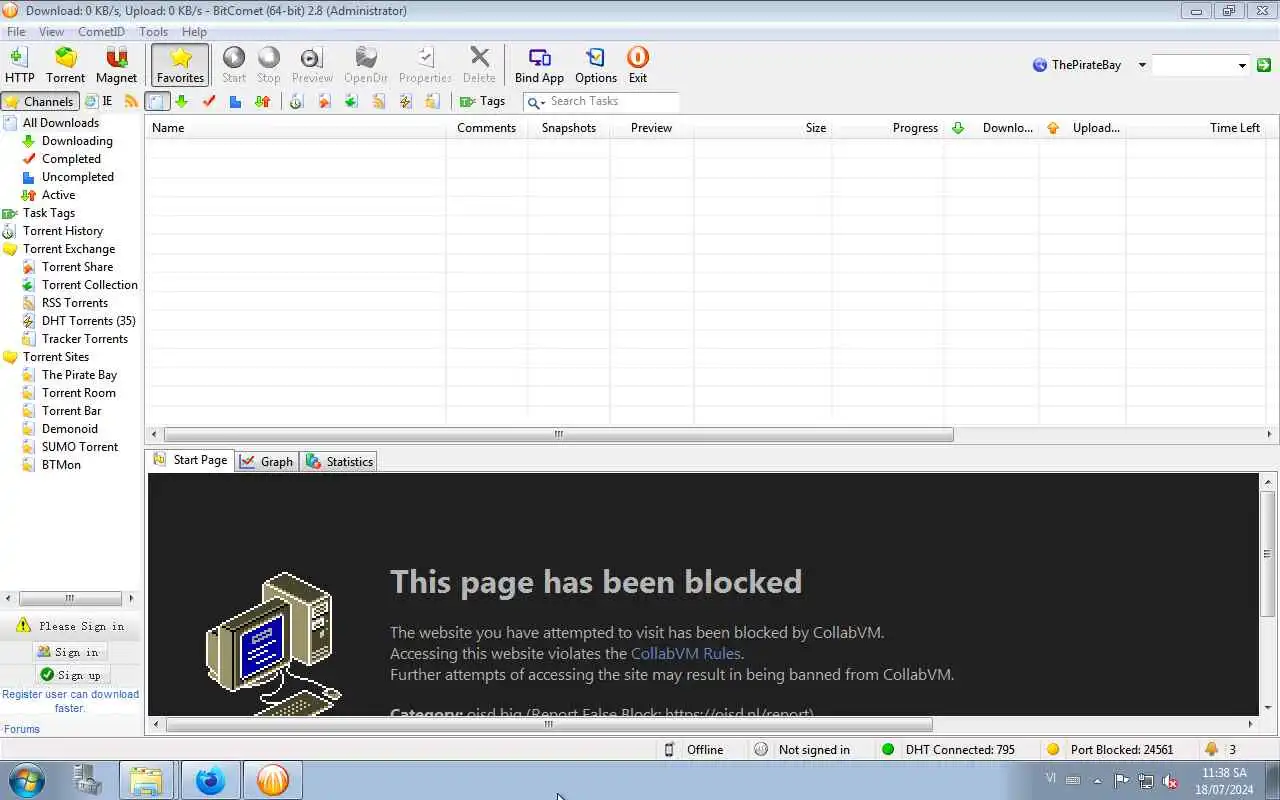The width and height of the screenshot is (1280, 800).
Task: Open the Help menu
Action: 194,32
